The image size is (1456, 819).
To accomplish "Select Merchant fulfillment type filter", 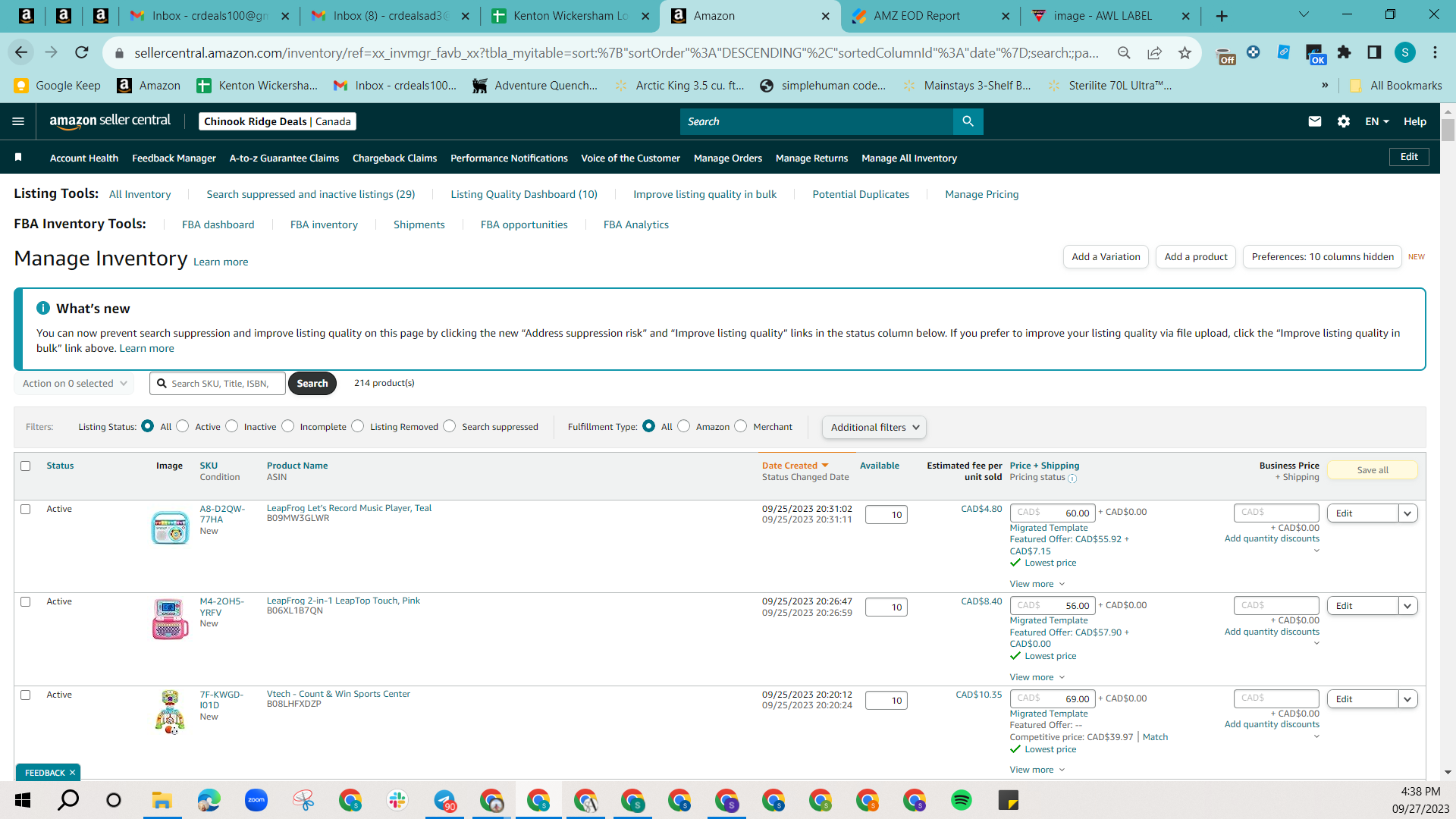I will click(x=741, y=426).
